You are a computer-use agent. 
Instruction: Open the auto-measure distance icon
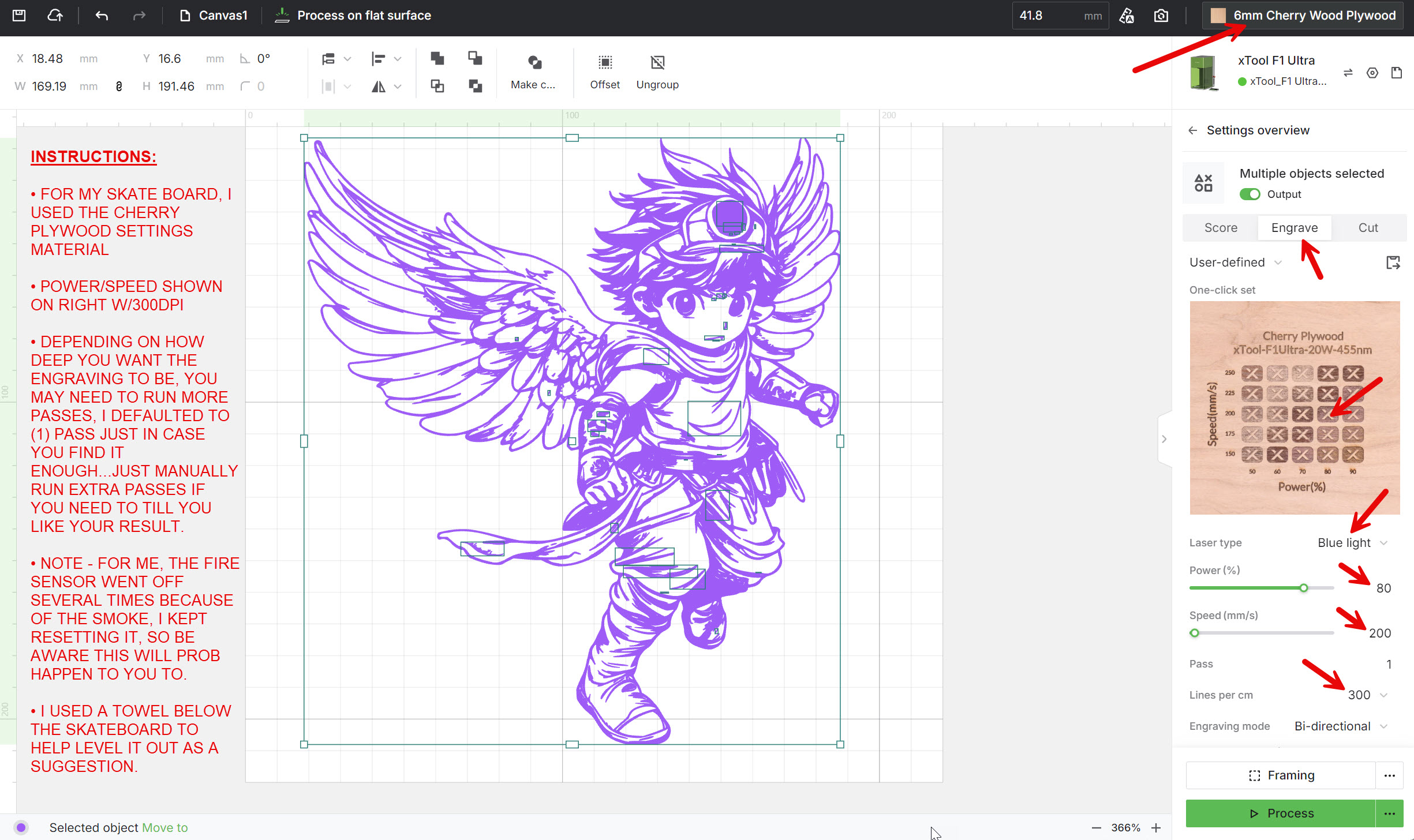(1126, 16)
